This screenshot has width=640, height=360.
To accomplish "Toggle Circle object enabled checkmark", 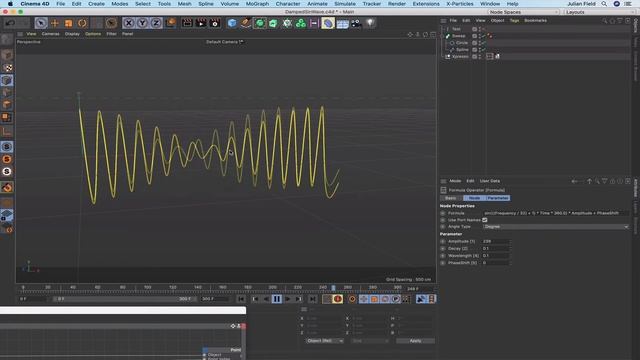I will (484, 43).
